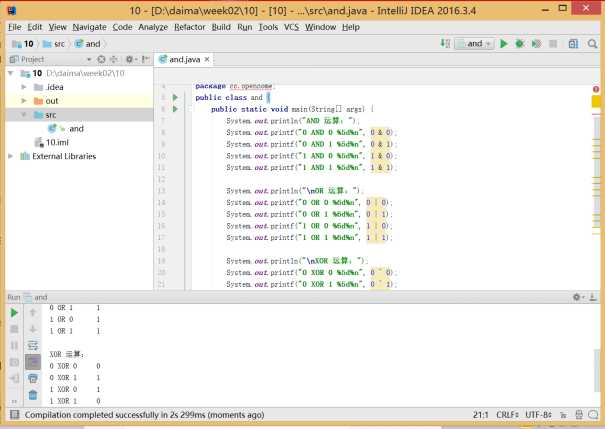This screenshot has height=429, width=605.
Task: Toggle scroll to end in Run console
Action: [33, 362]
